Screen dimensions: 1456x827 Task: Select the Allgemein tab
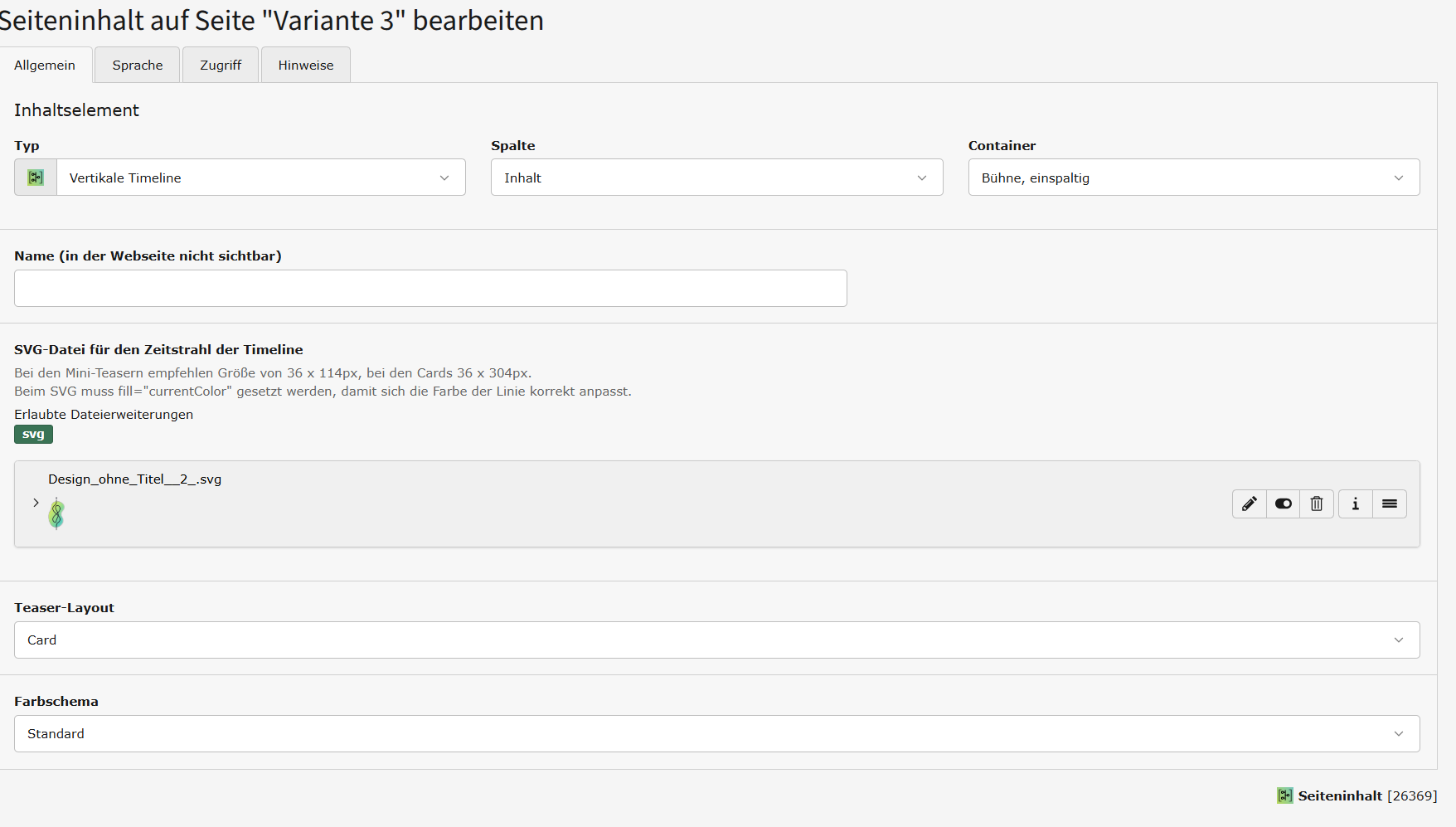tap(45, 65)
